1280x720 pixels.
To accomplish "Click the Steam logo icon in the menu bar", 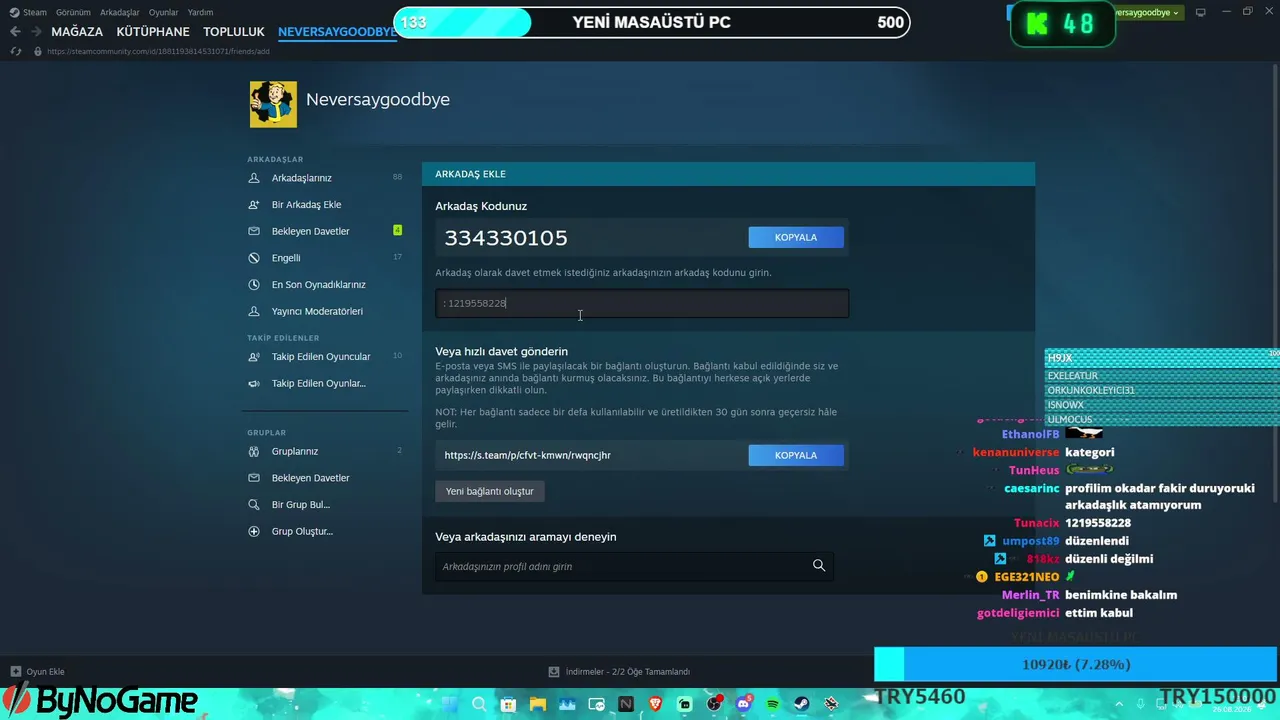I will click(14, 13).
